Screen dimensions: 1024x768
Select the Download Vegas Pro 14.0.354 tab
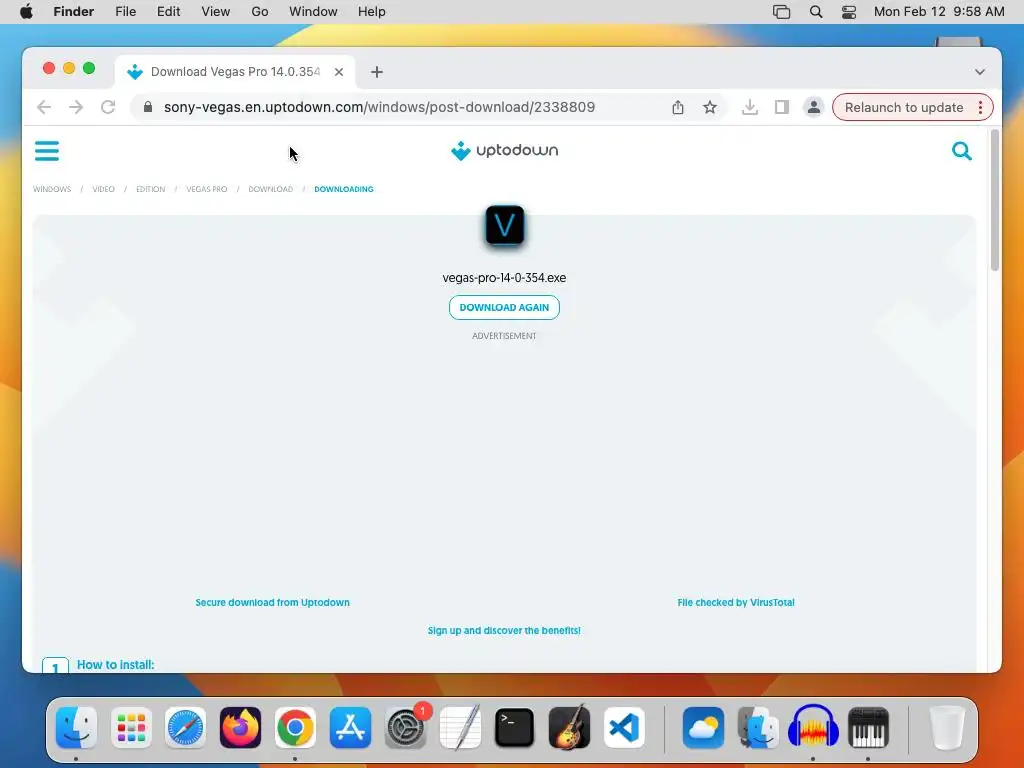235,72
